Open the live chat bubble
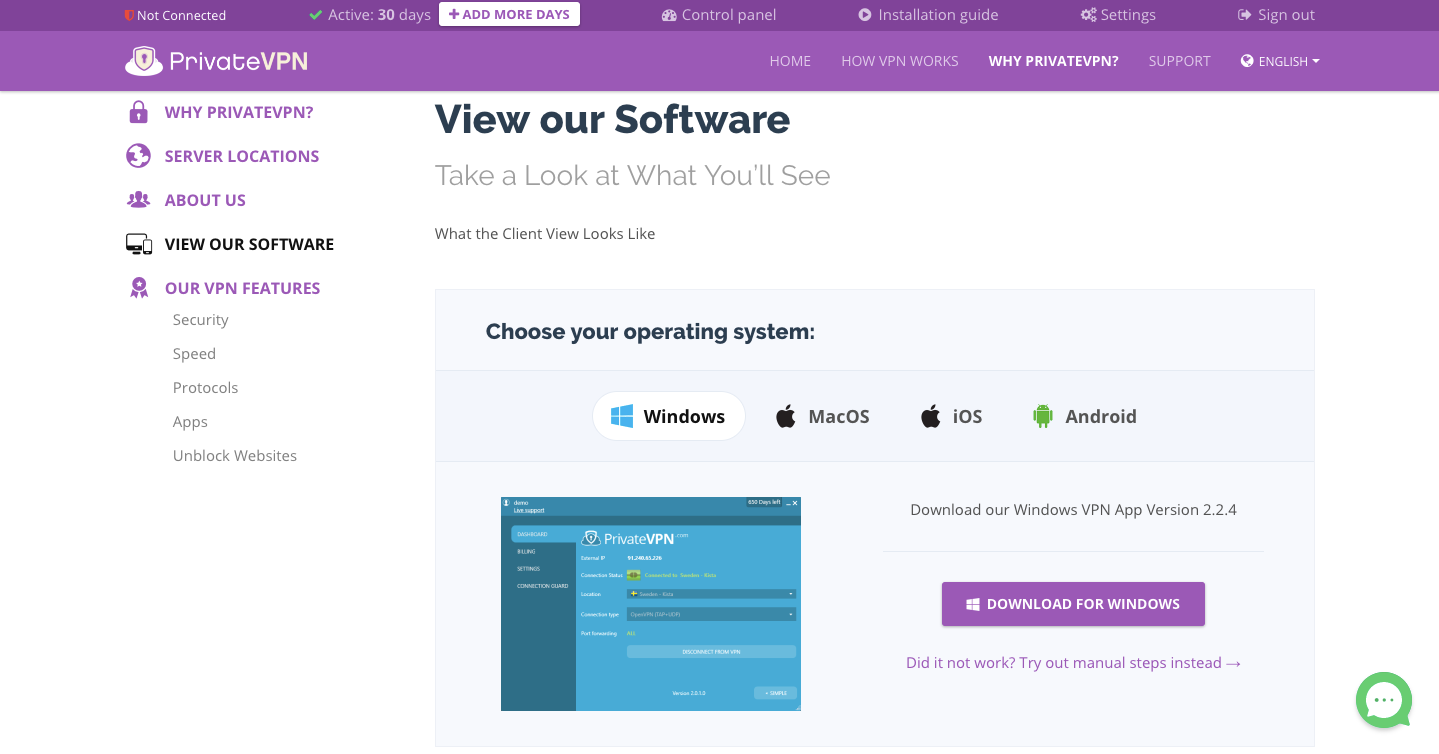Viewport: 1439px width, 754px height. pyautogui.click(x=1383, y=700)
